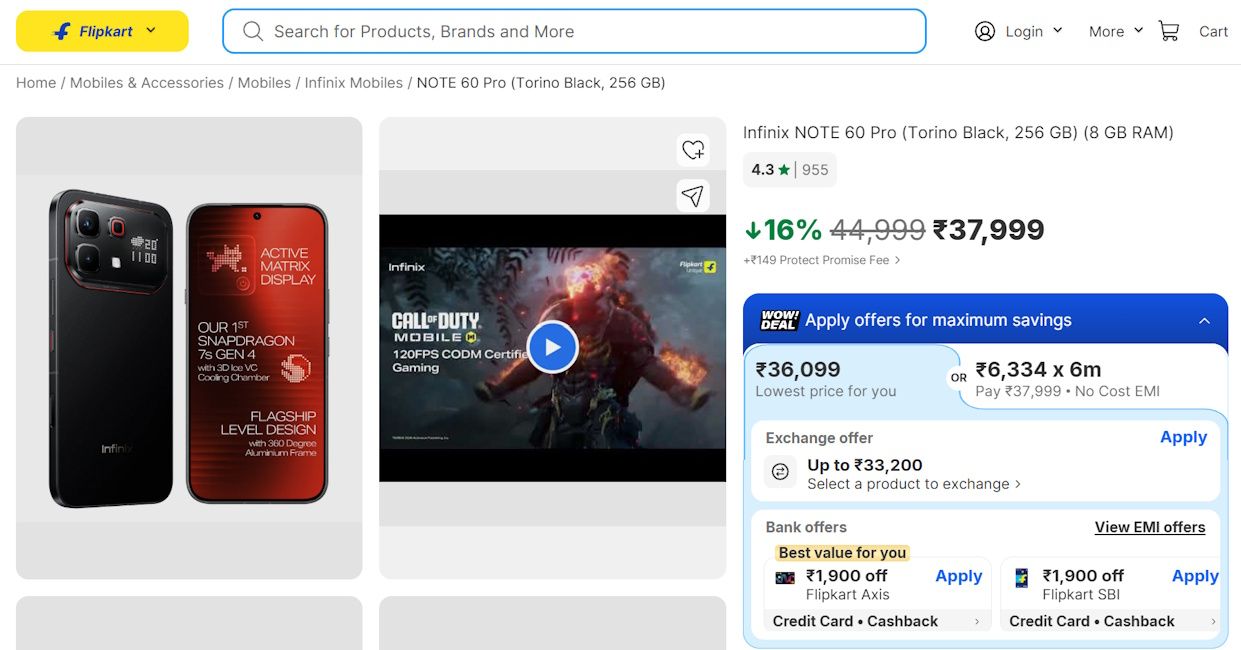Open Infinix Mobiles breadcrumb
The image size is (1241, 650).
click(x=354, y=83)
